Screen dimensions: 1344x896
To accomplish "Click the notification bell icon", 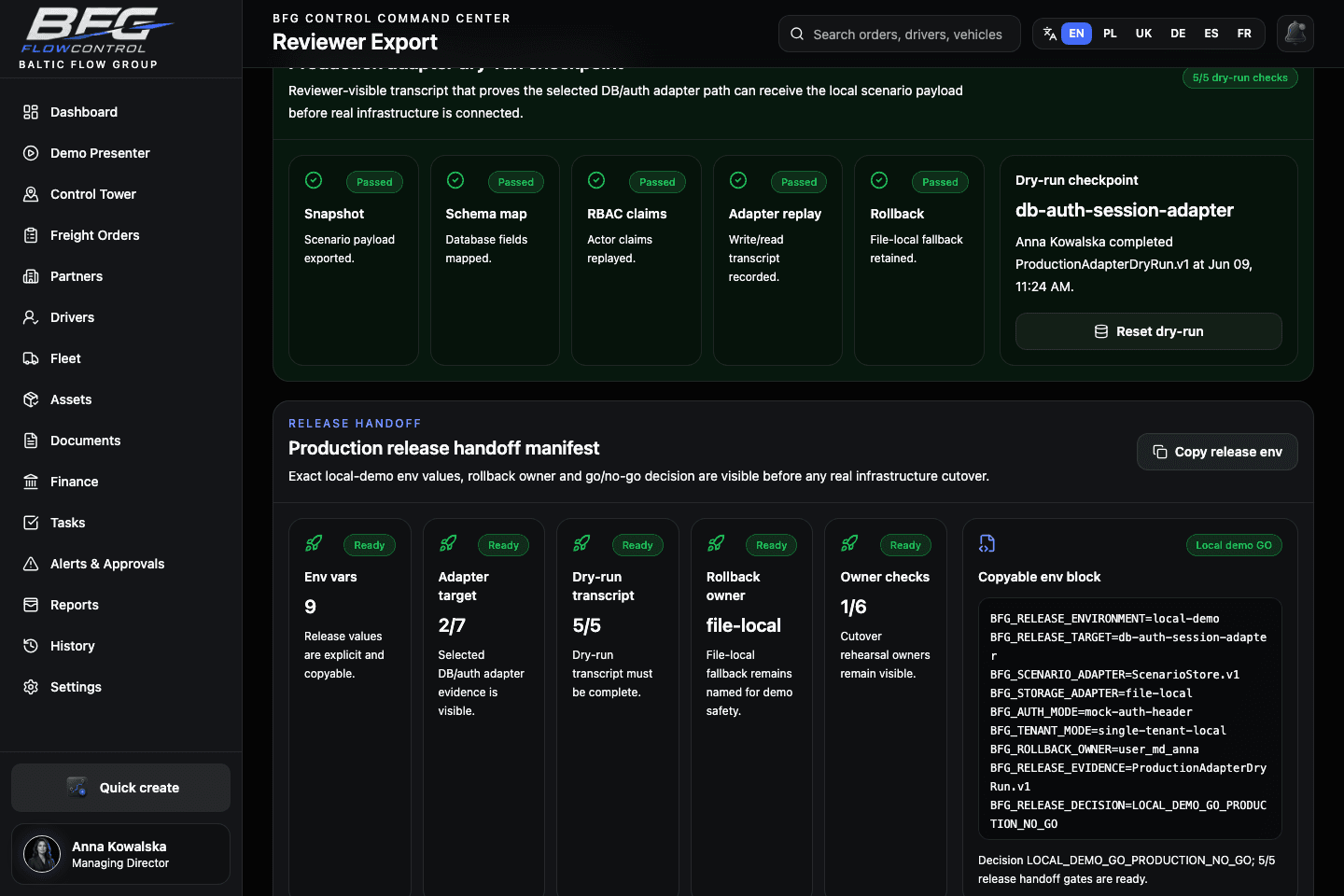I will [1295, 34].
